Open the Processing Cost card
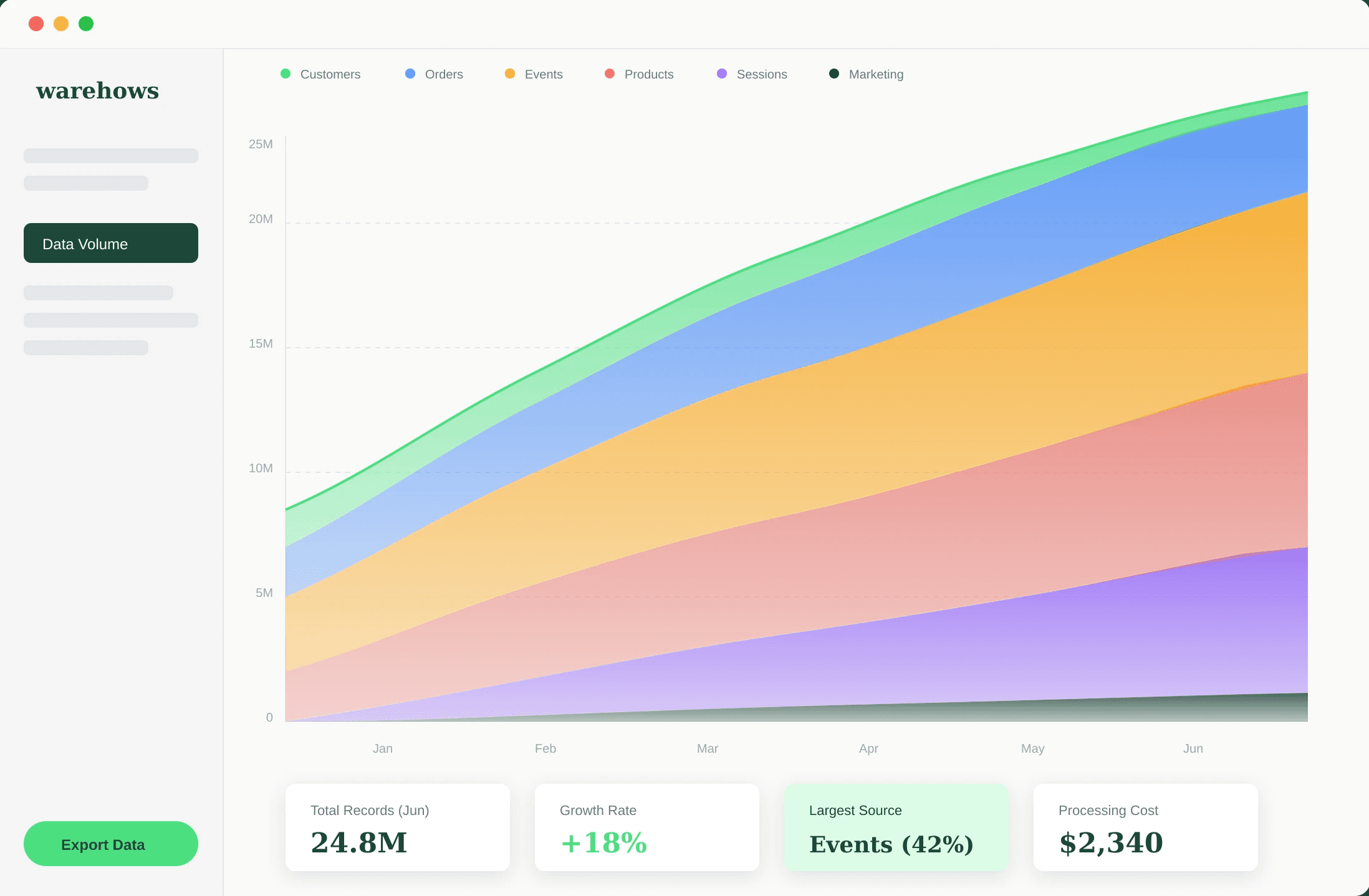 [1146, 827]
